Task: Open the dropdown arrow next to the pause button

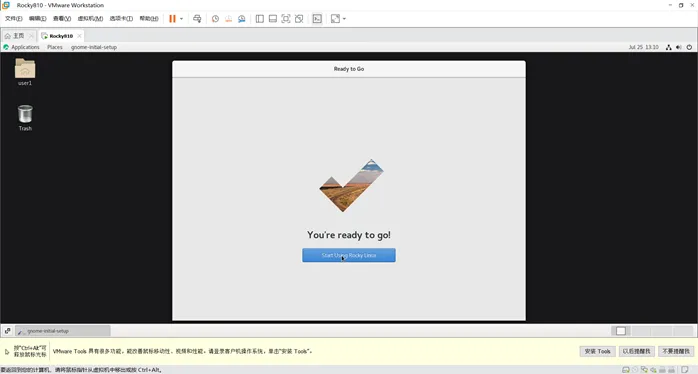Action: coord(182,19)
